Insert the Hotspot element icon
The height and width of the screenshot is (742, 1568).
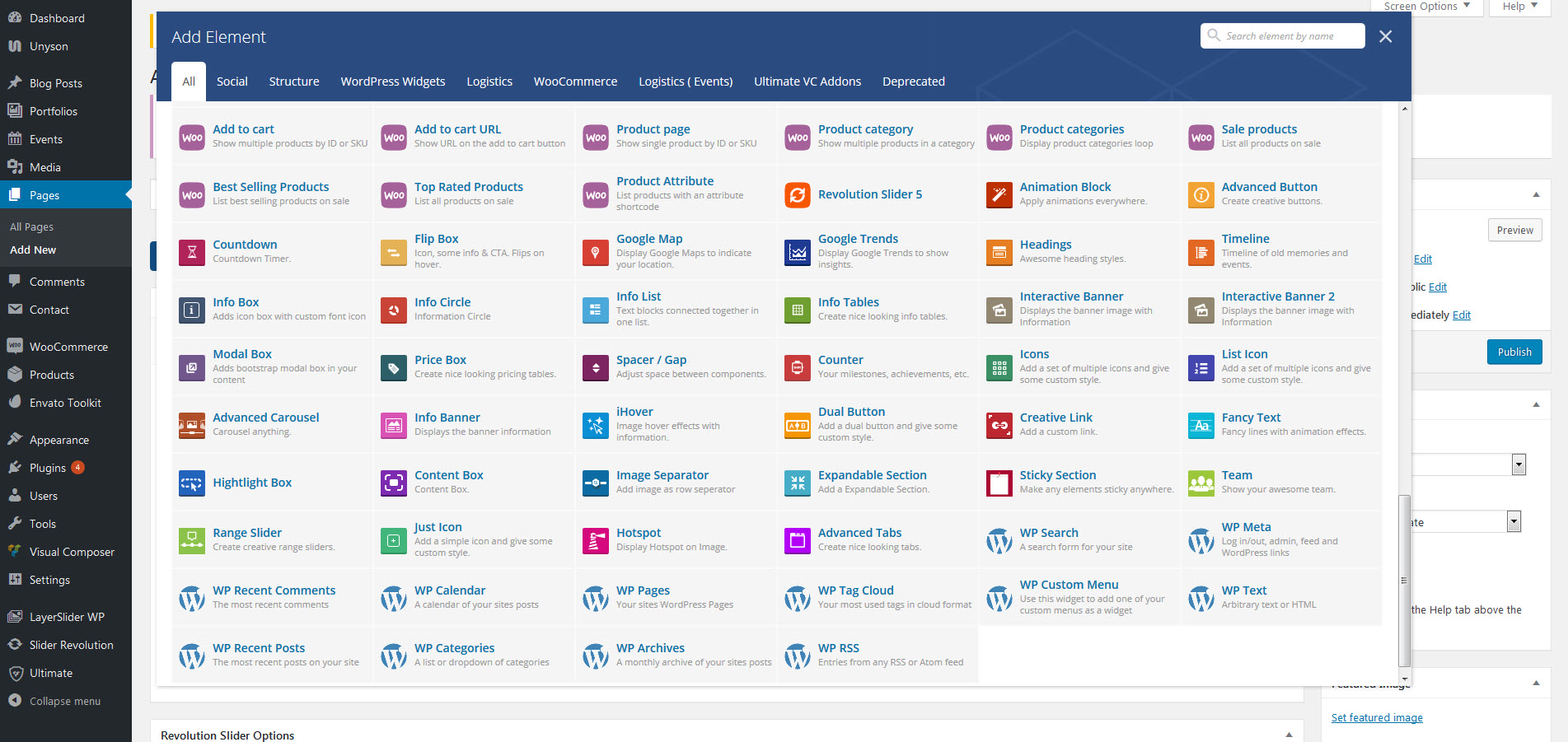click(596, 540)
